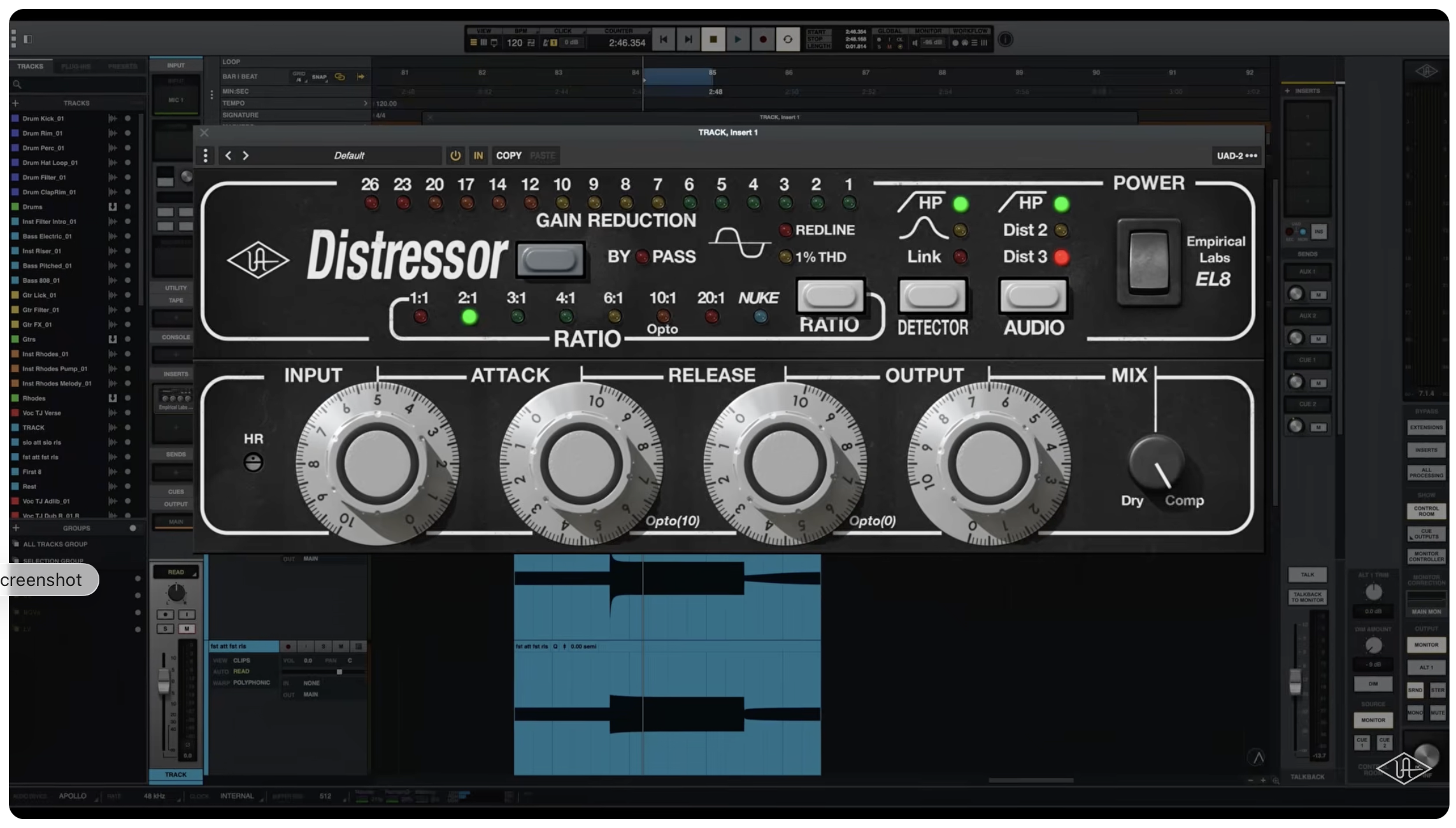Image resolution: width=1456 pixels, height=828 pixels.
Task: Toggle the plugin IN bypass button
Action: pos(478,155)
